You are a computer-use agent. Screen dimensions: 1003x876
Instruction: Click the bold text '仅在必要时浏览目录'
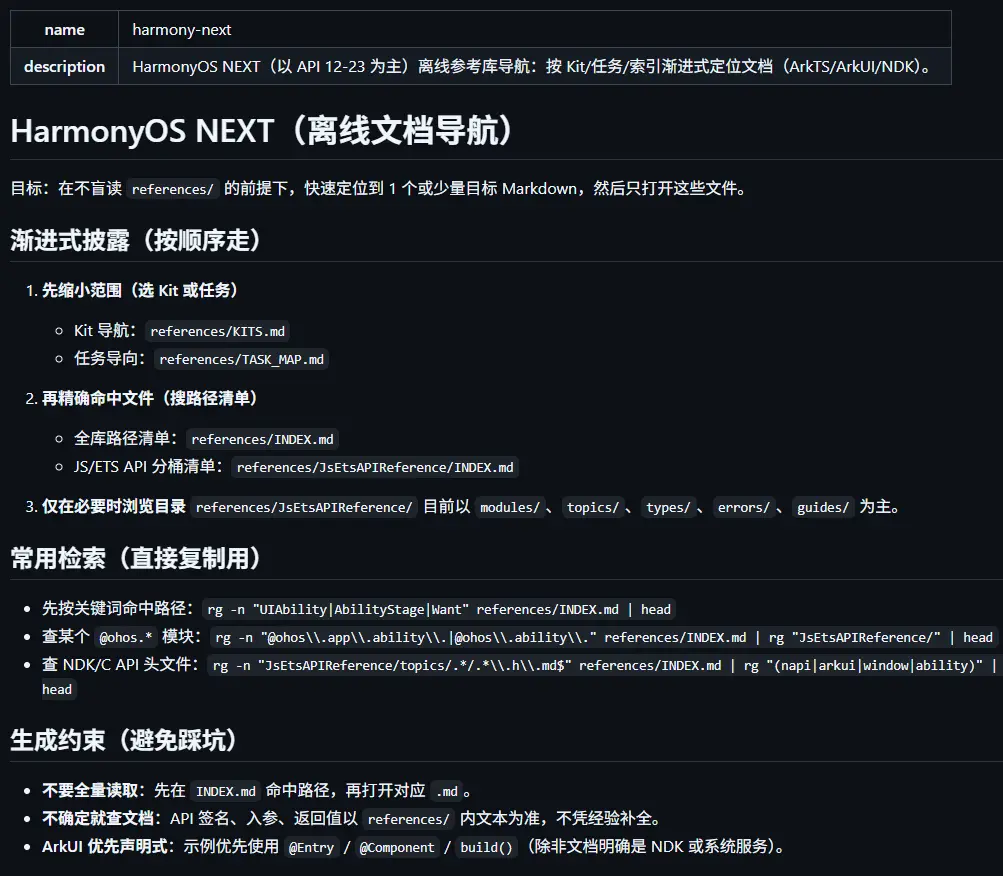(x=114, y=507)
